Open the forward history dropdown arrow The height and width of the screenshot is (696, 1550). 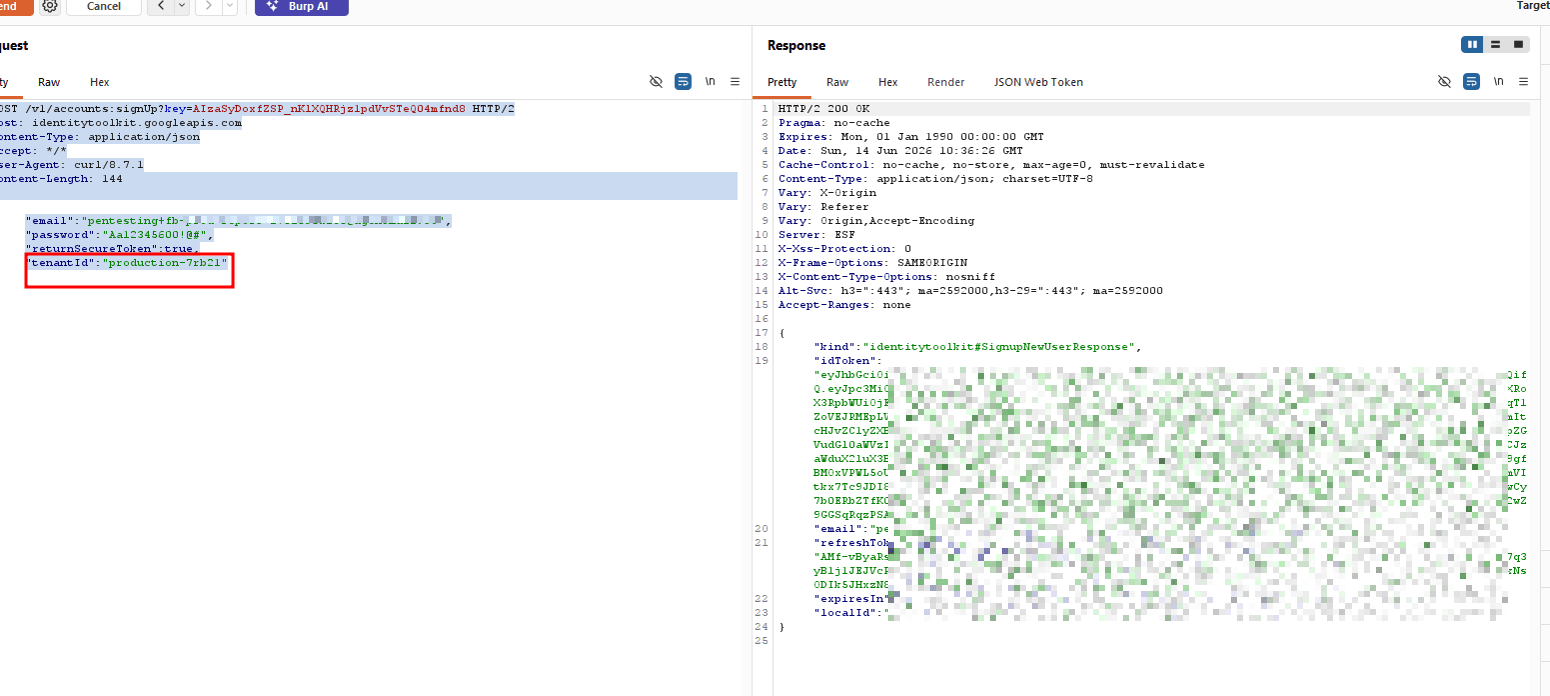click(x=230, y=6)
